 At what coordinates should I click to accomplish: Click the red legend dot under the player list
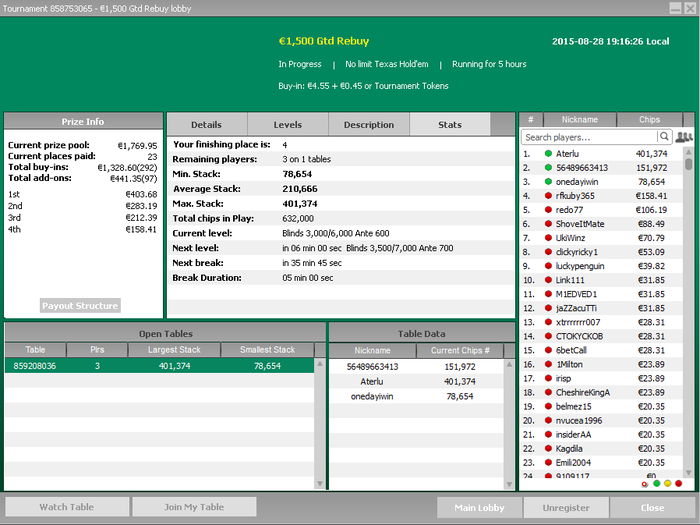pos(679,483)
